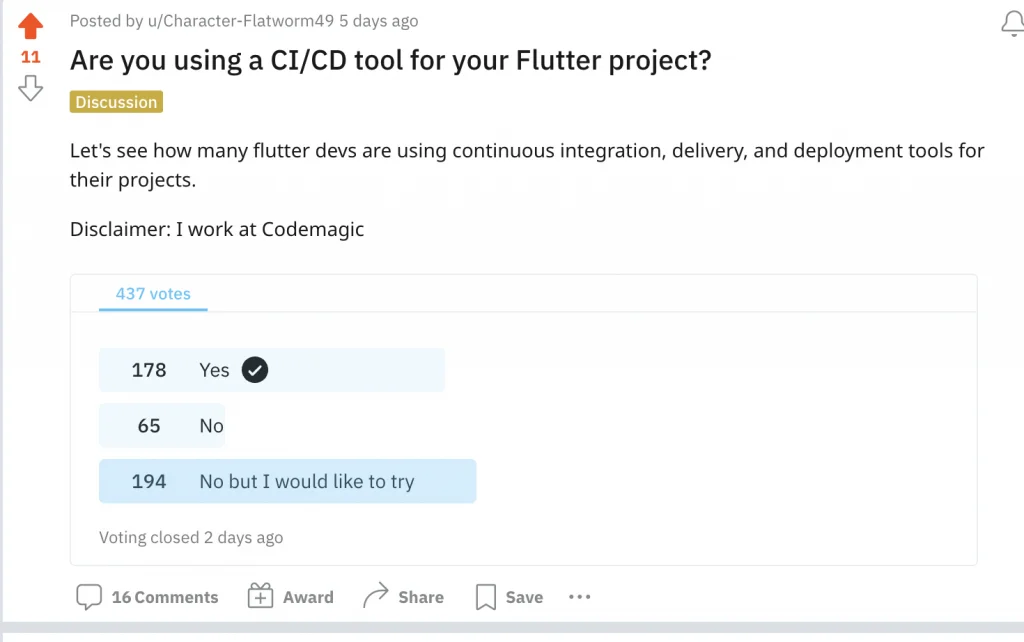This screenshot has height=642, width=1024.
Task: Click the Award gift icon
Action: (260, 597)
